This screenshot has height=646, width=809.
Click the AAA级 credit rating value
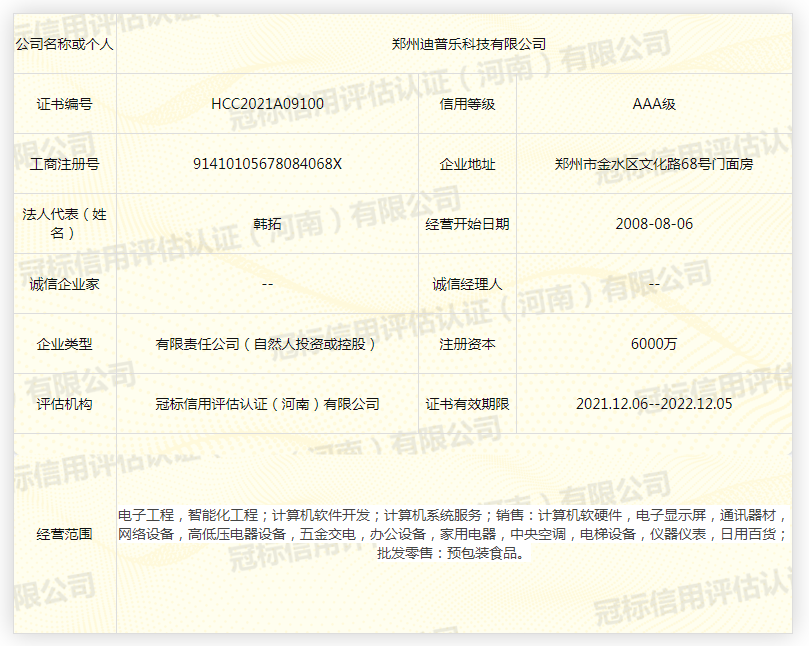(654, 104)
